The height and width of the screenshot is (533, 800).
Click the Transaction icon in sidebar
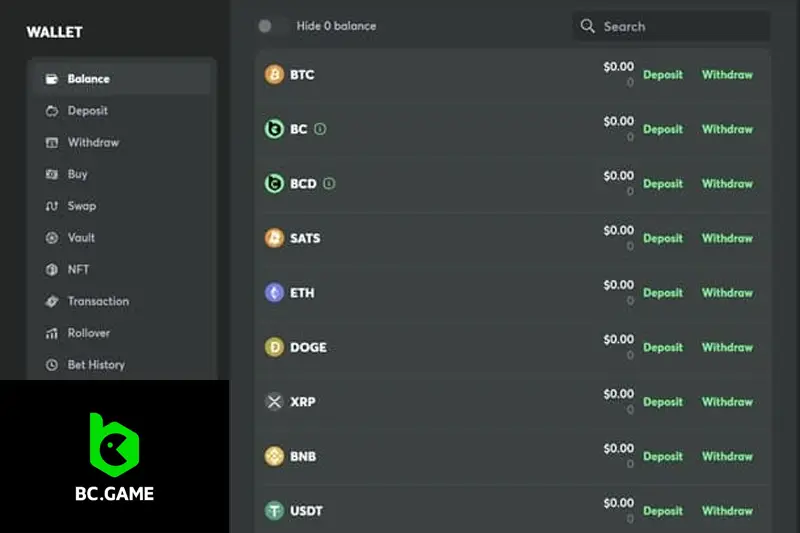tap(52, 301)
